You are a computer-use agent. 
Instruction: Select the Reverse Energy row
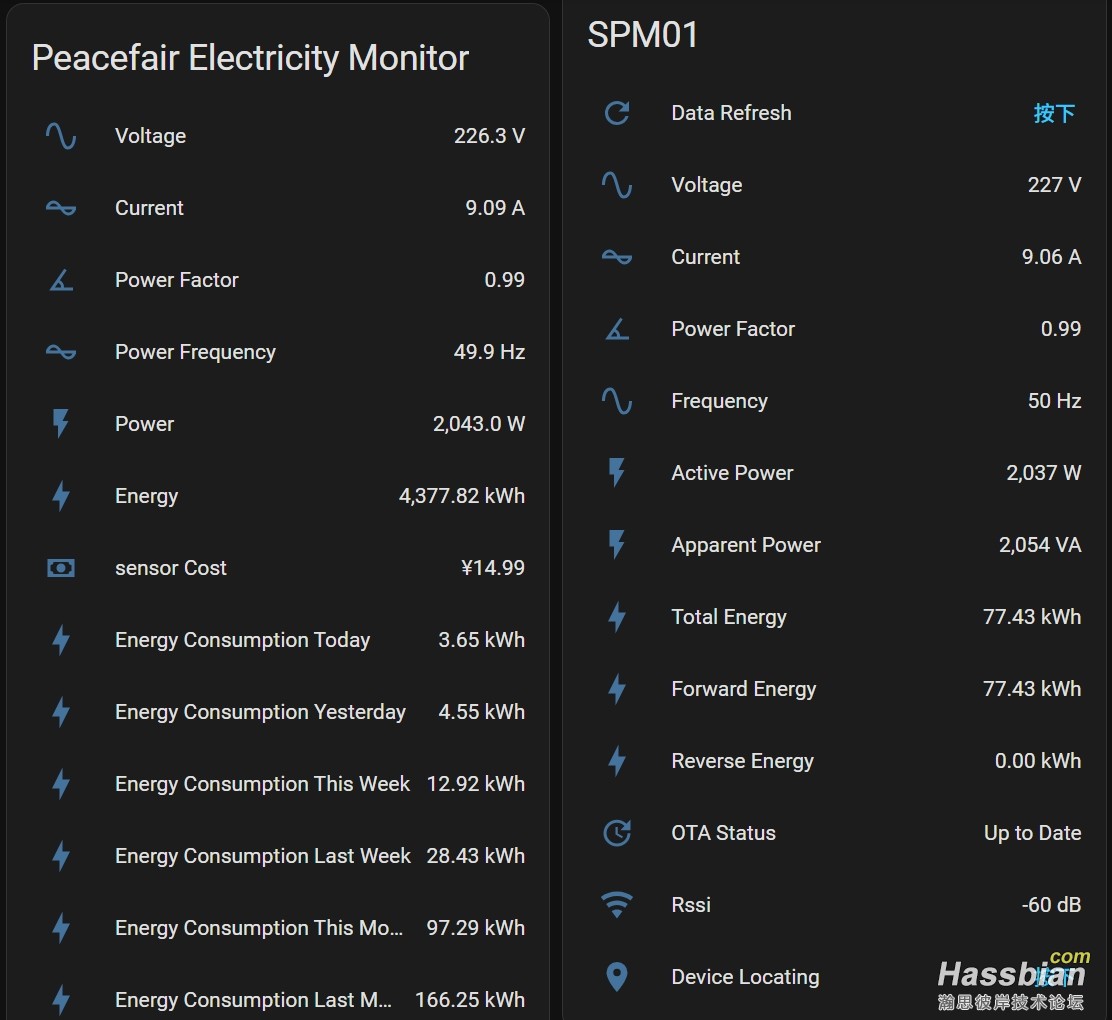pos(742,761)
